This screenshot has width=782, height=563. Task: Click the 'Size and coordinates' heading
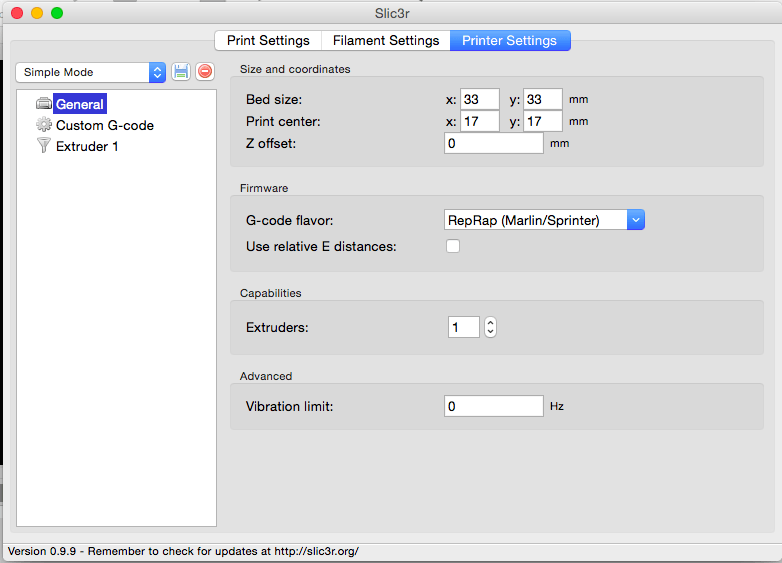(x=295, y=69)
